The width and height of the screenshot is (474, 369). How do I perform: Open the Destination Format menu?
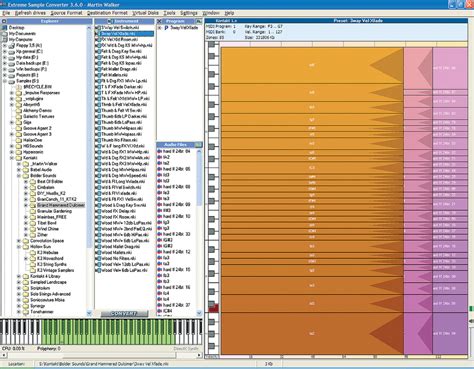click(107, 13)
